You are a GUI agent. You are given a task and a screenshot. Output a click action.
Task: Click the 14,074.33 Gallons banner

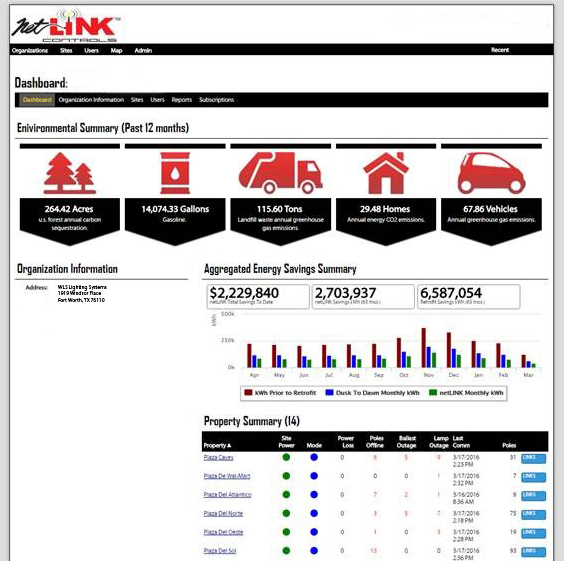point(175,221)
